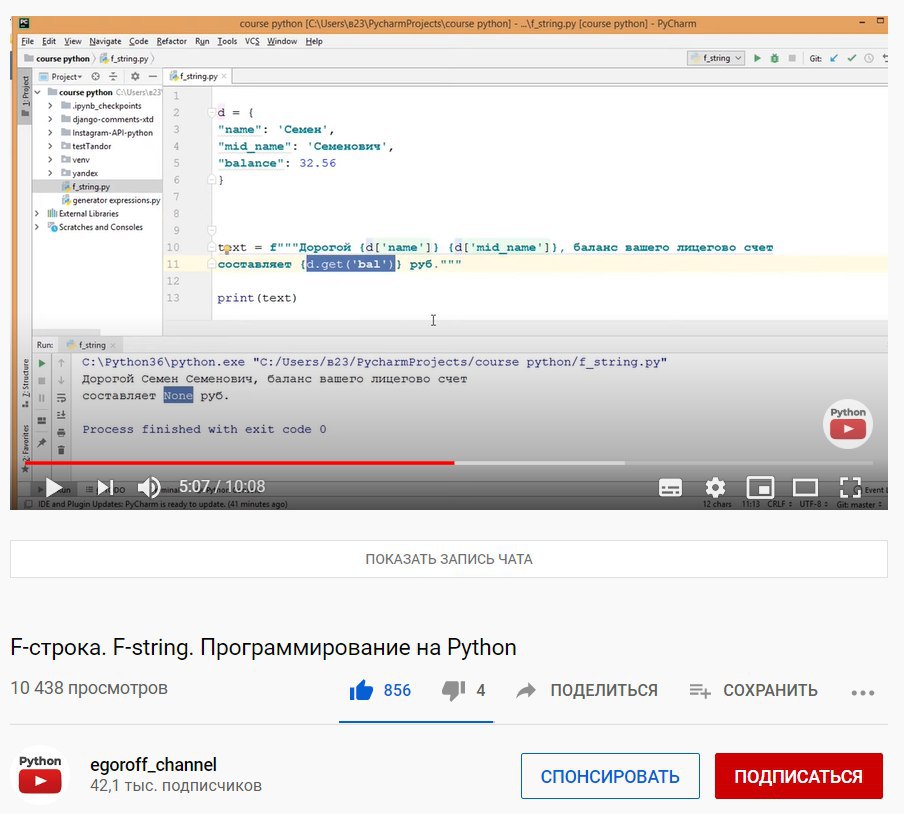Viewport: 904px width, 814px height.
Task: Mute the video volume
Action: (148, 488)
